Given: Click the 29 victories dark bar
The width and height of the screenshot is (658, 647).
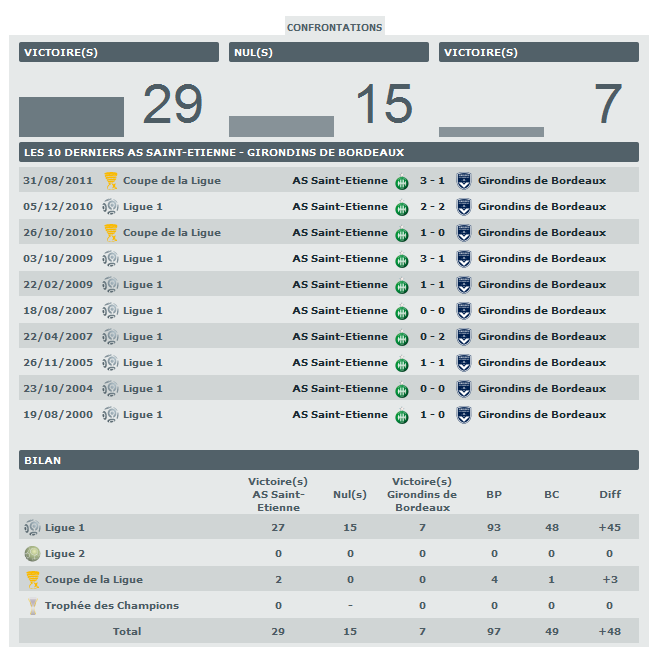Looking at the screenshot, I should 71,117.
